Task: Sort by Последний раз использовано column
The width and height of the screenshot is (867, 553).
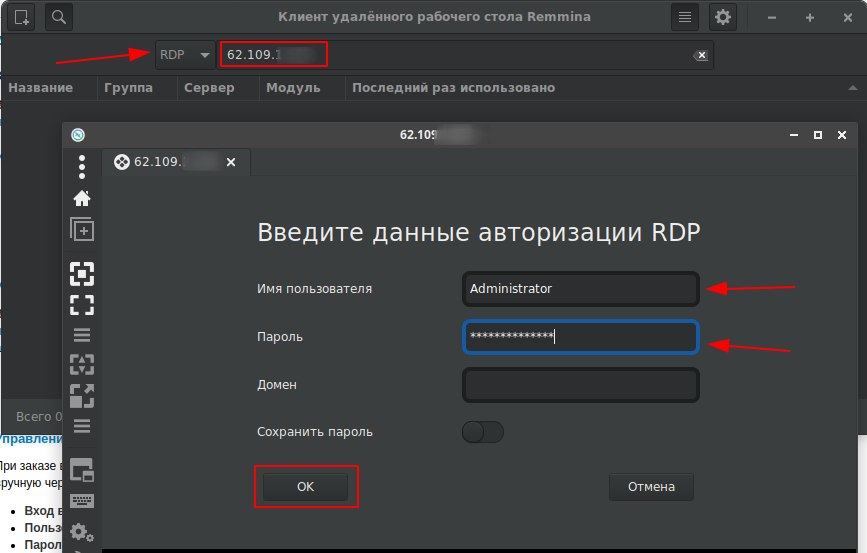Action: (453, 88)
